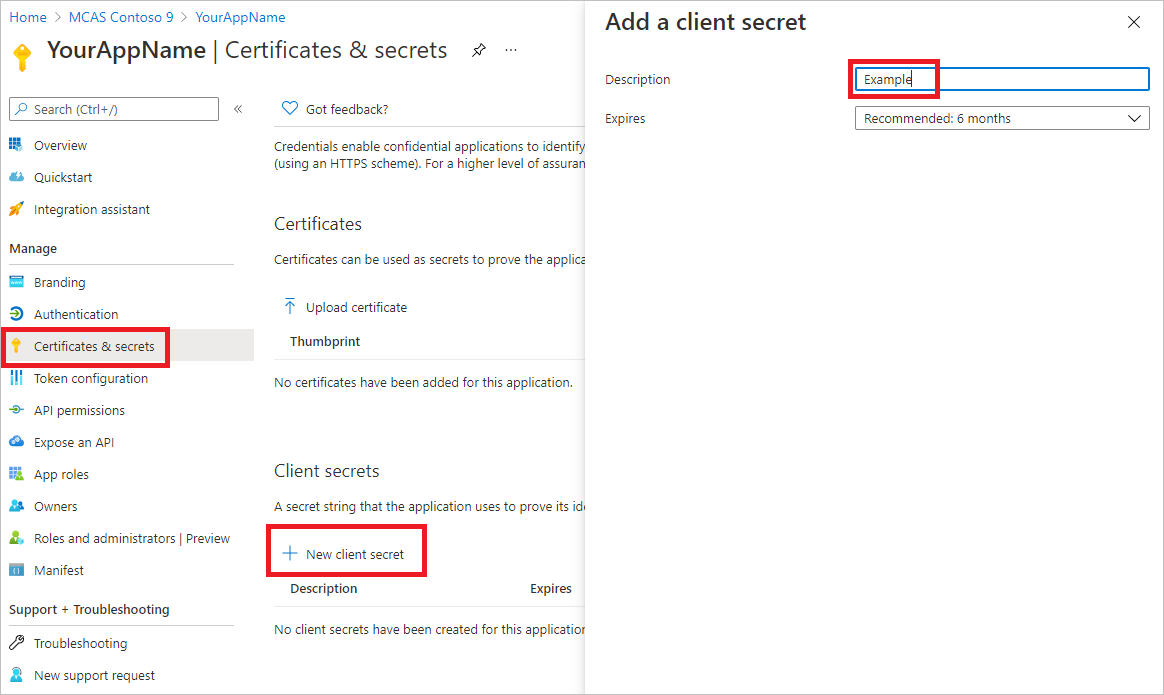This screenshot has width=1164, height=695.
Task: Click the New client secret plus icon
Action: [290, 553]
